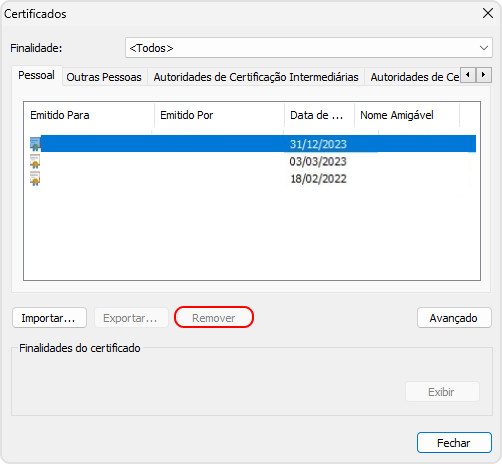Viewport: 502px width, 464px height.
Task: Open Autoridades de Certificação Intermediárias tab
Action: tap(256, 77)
